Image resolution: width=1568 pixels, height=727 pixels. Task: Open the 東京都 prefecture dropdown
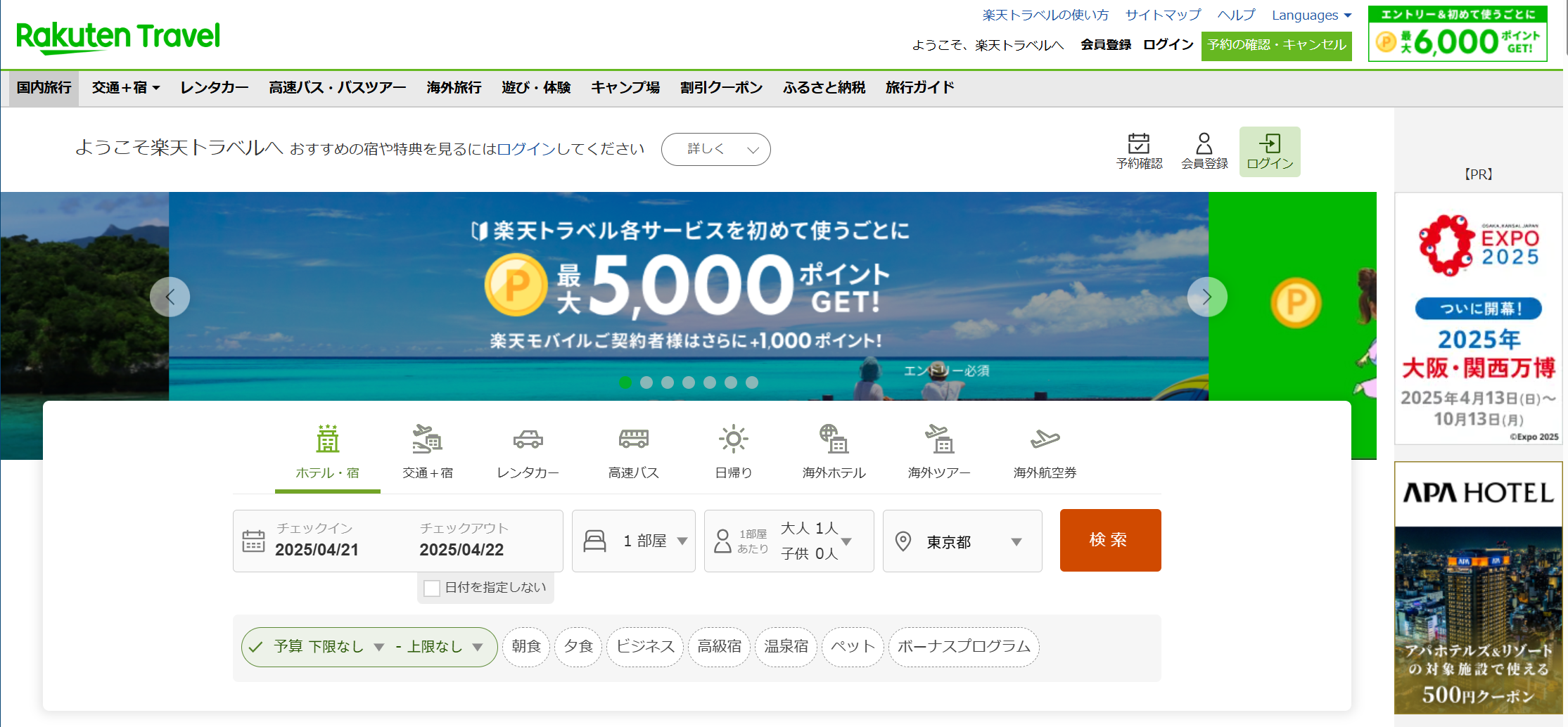(962, 541)
